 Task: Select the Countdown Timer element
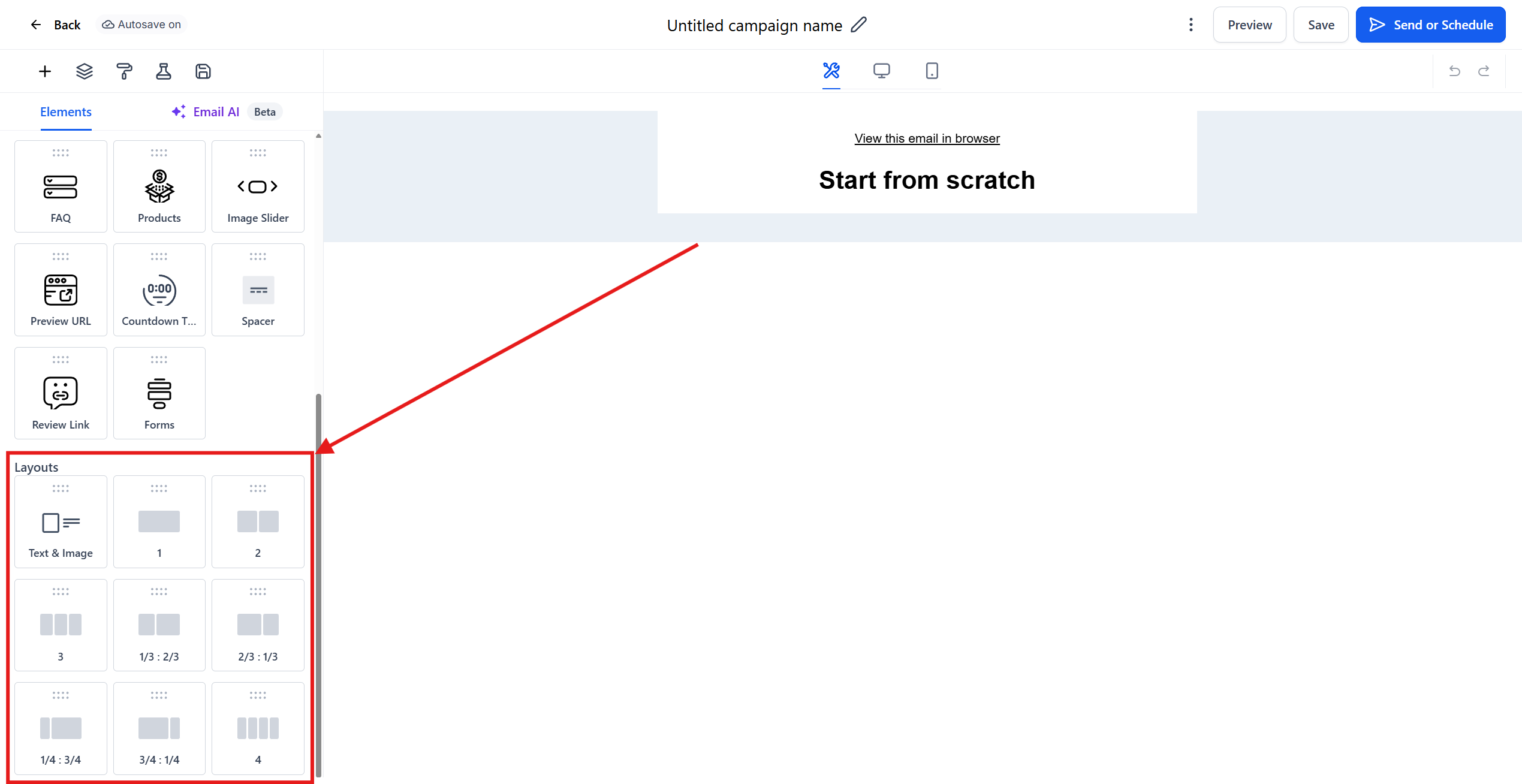pos(159,290)
